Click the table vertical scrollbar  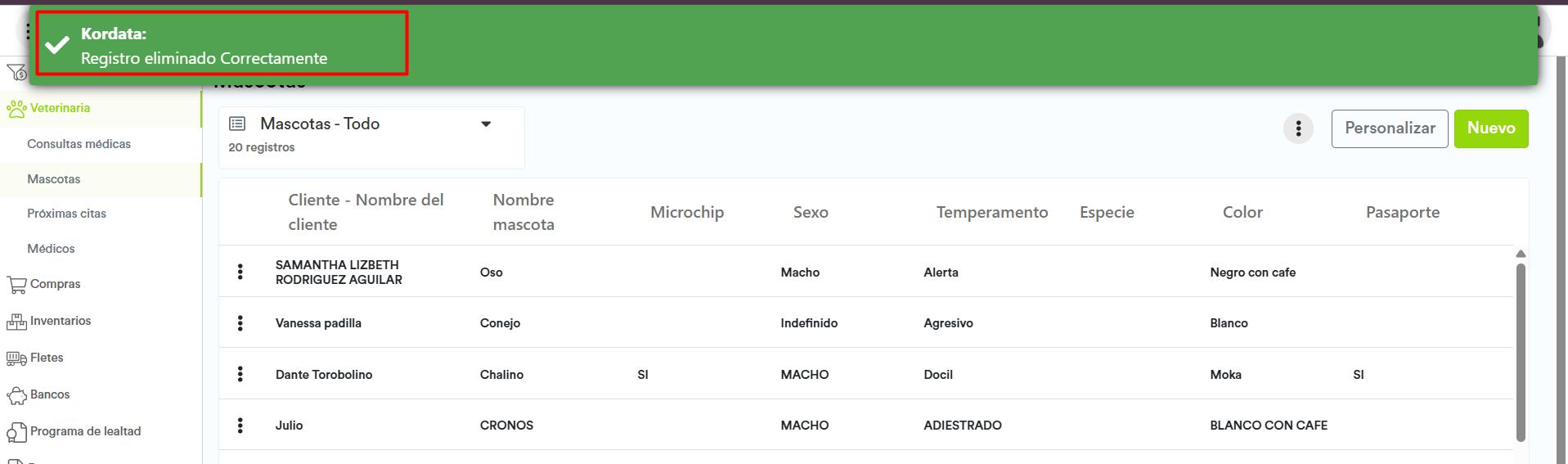point(1521,352)
